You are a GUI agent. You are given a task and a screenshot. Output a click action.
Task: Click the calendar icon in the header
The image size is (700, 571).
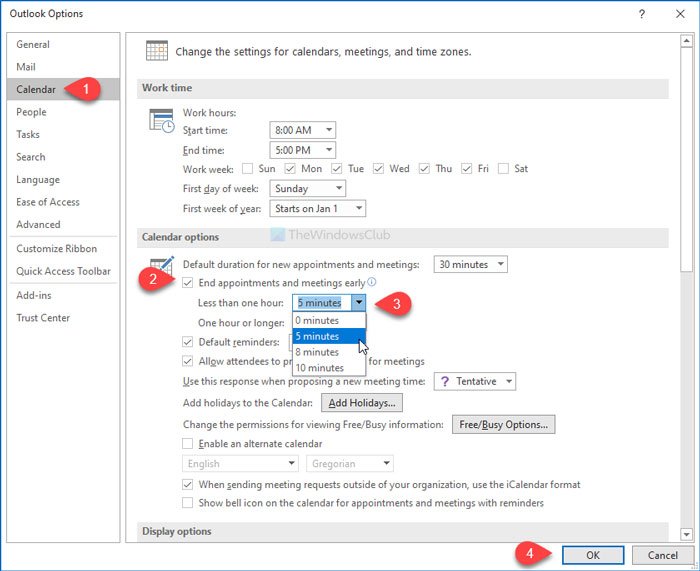(156, 51)
